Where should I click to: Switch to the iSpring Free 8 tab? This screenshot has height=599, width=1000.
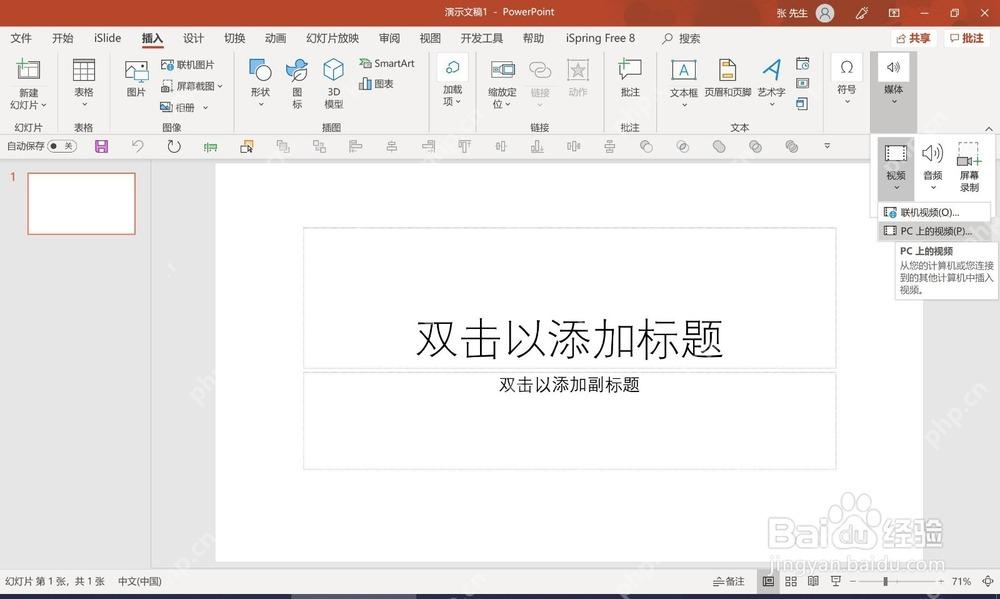coord(600,38)
